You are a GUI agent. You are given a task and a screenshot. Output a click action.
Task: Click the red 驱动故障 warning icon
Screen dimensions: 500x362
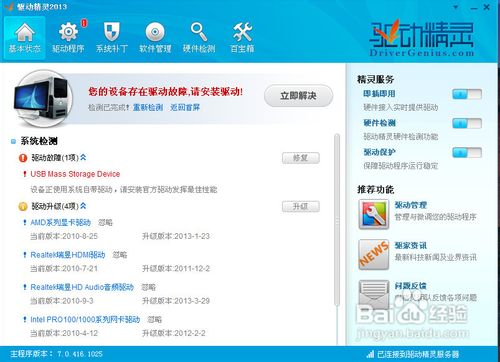[x=23, y=158]
